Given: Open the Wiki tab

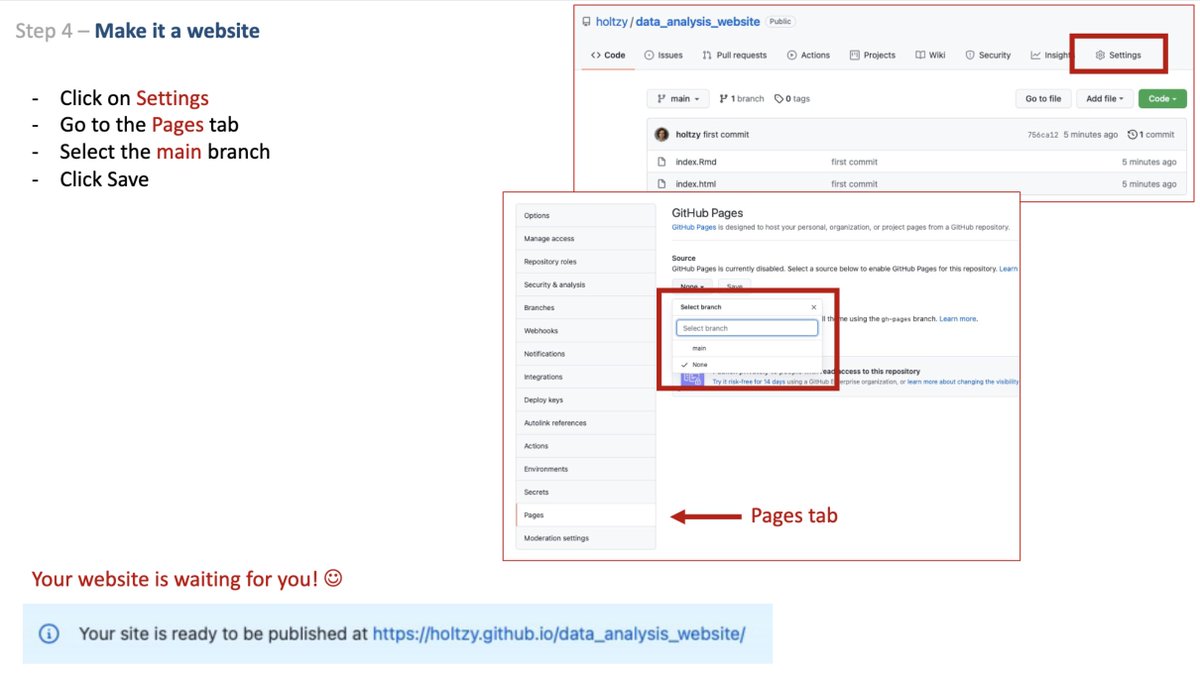Looking at the screenshot, I should pyautogui.click(x=930, y=55).
